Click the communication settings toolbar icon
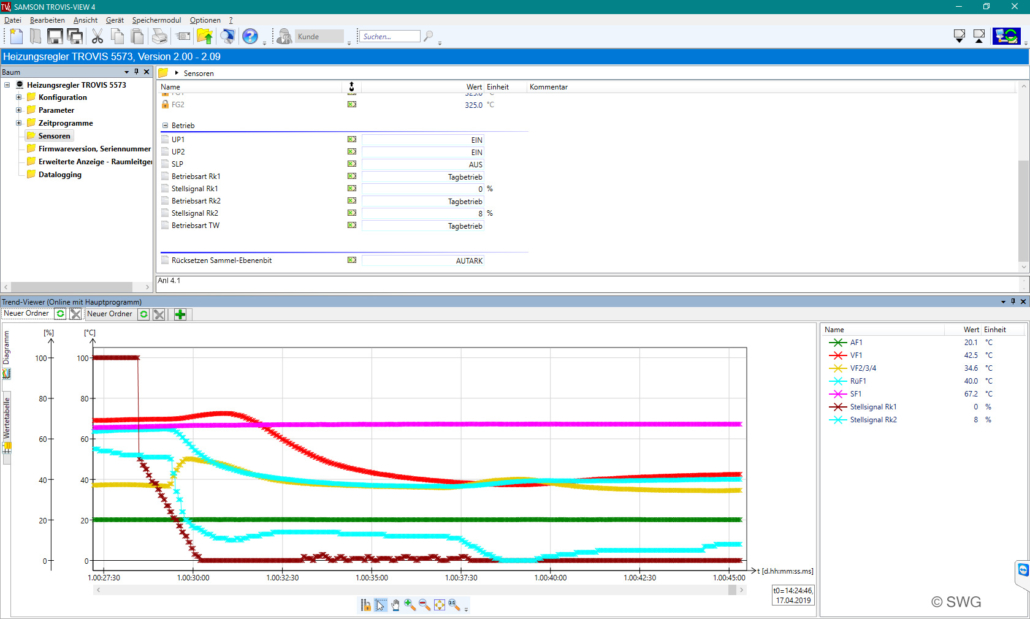1030x619 pixels. coord(227,36)
